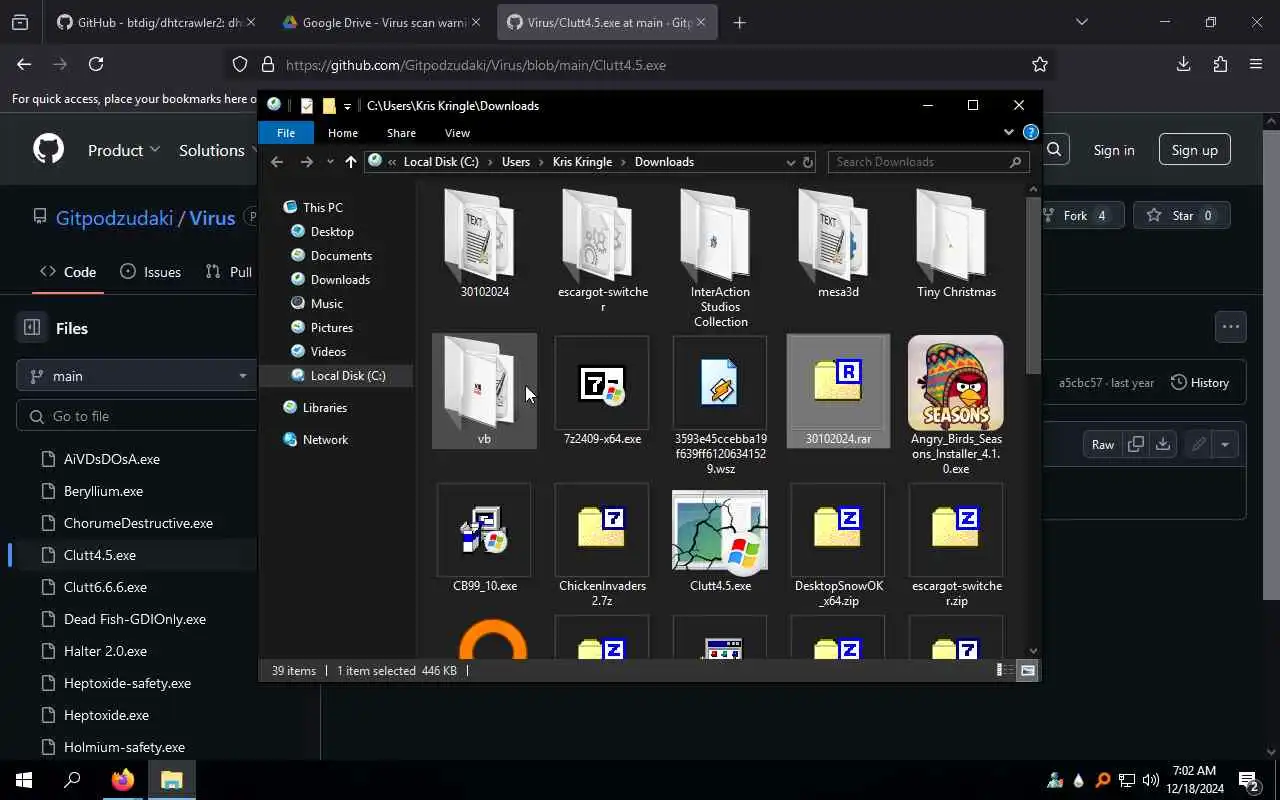Open the Raw file view
The image size is (1280, 800).
[1102, 445]
